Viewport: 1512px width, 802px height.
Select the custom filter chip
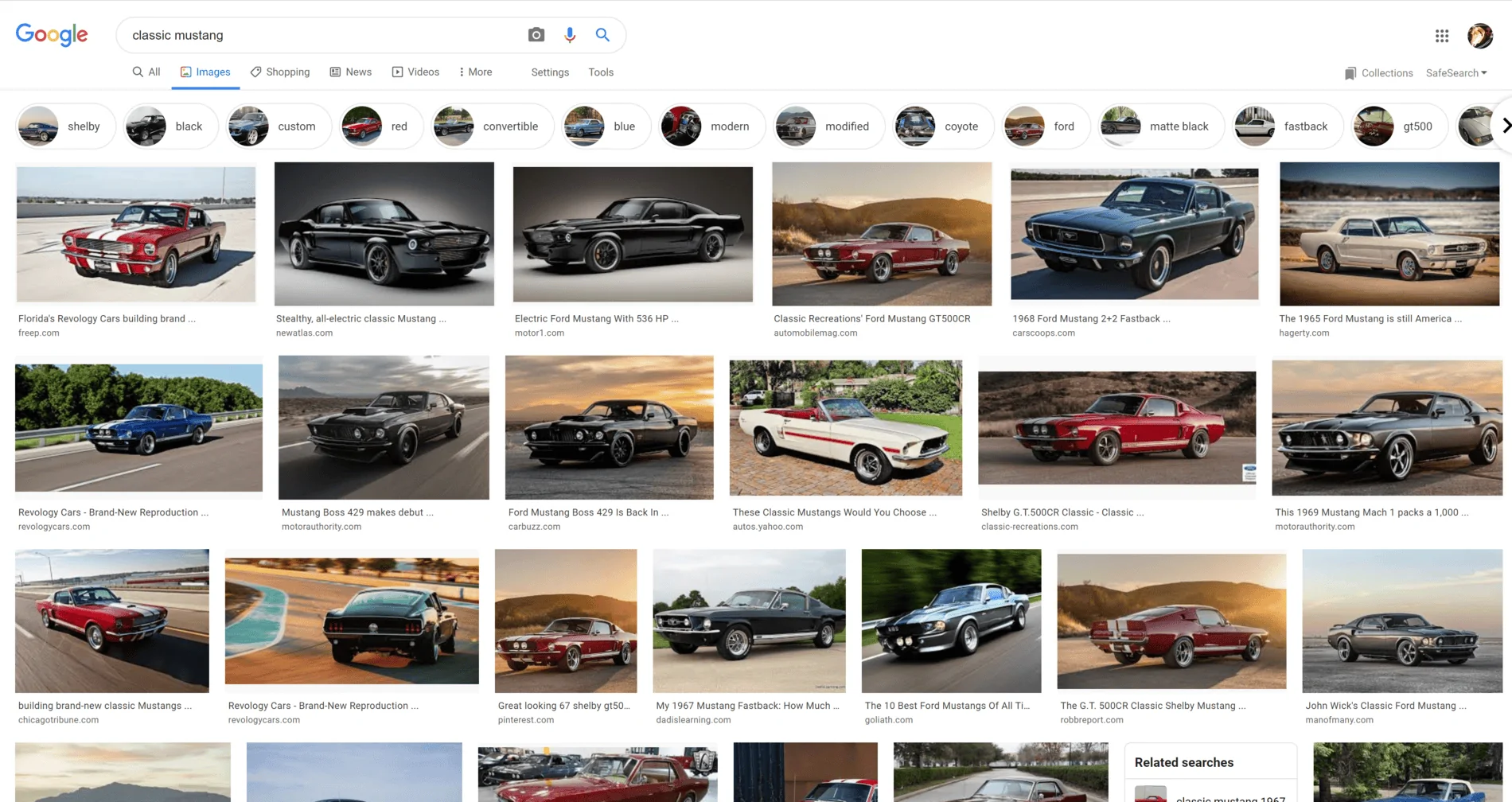tap(279, 127)
